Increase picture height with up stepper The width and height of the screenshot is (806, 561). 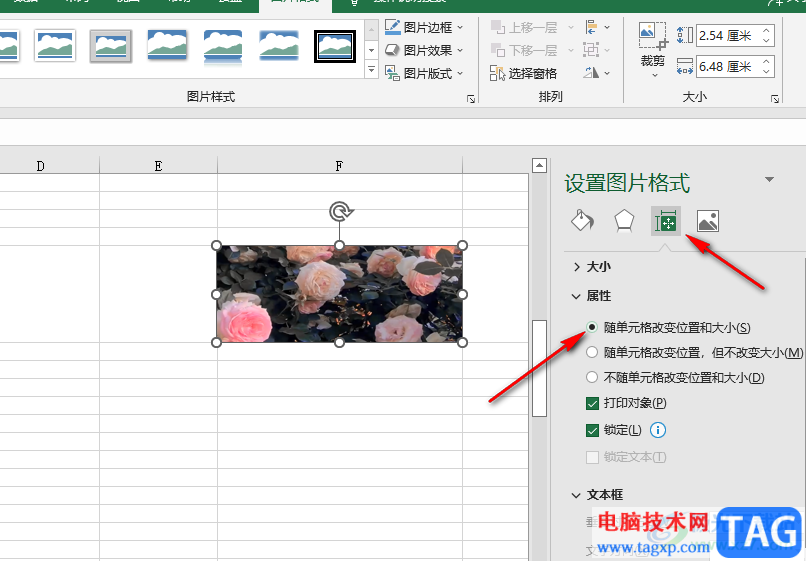766,31
